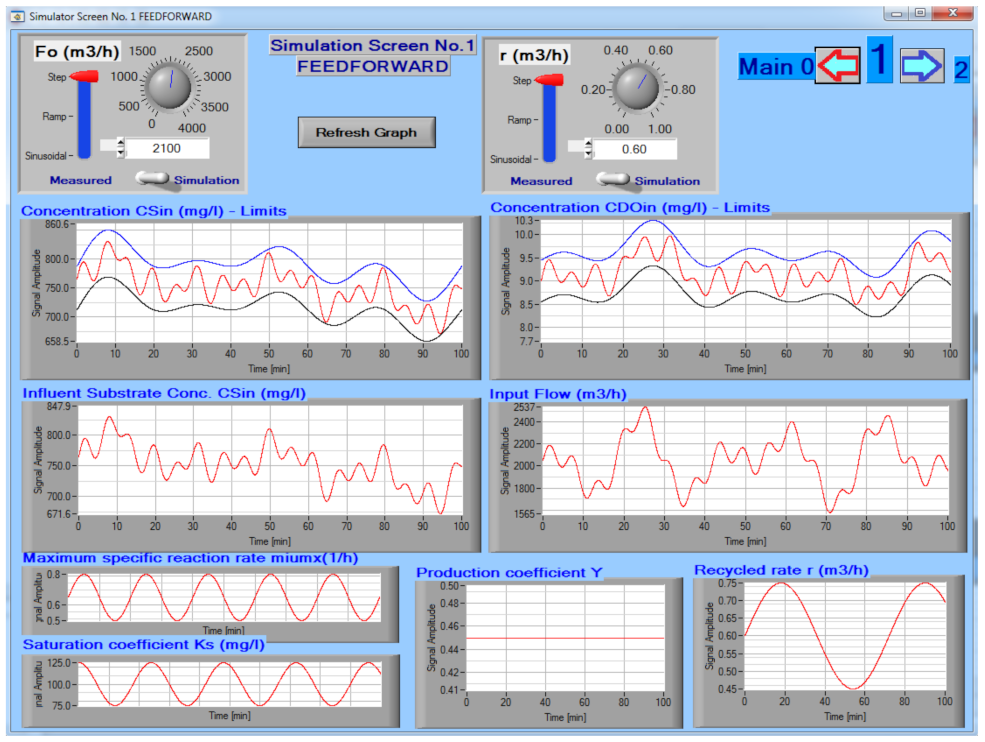The width and height of the screenshot is (985, 742).
Task: Click the 'r (m3/h)' panel label
Action: coord(535,55)
